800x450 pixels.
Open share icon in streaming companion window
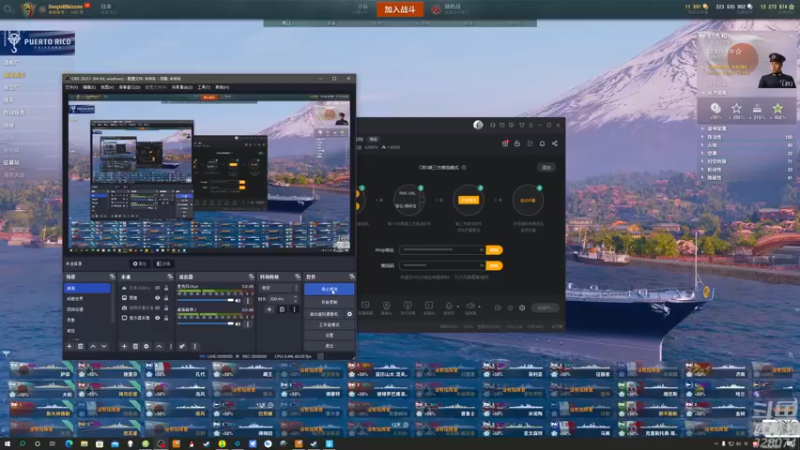pyautogui.click(x=555, y=144)
